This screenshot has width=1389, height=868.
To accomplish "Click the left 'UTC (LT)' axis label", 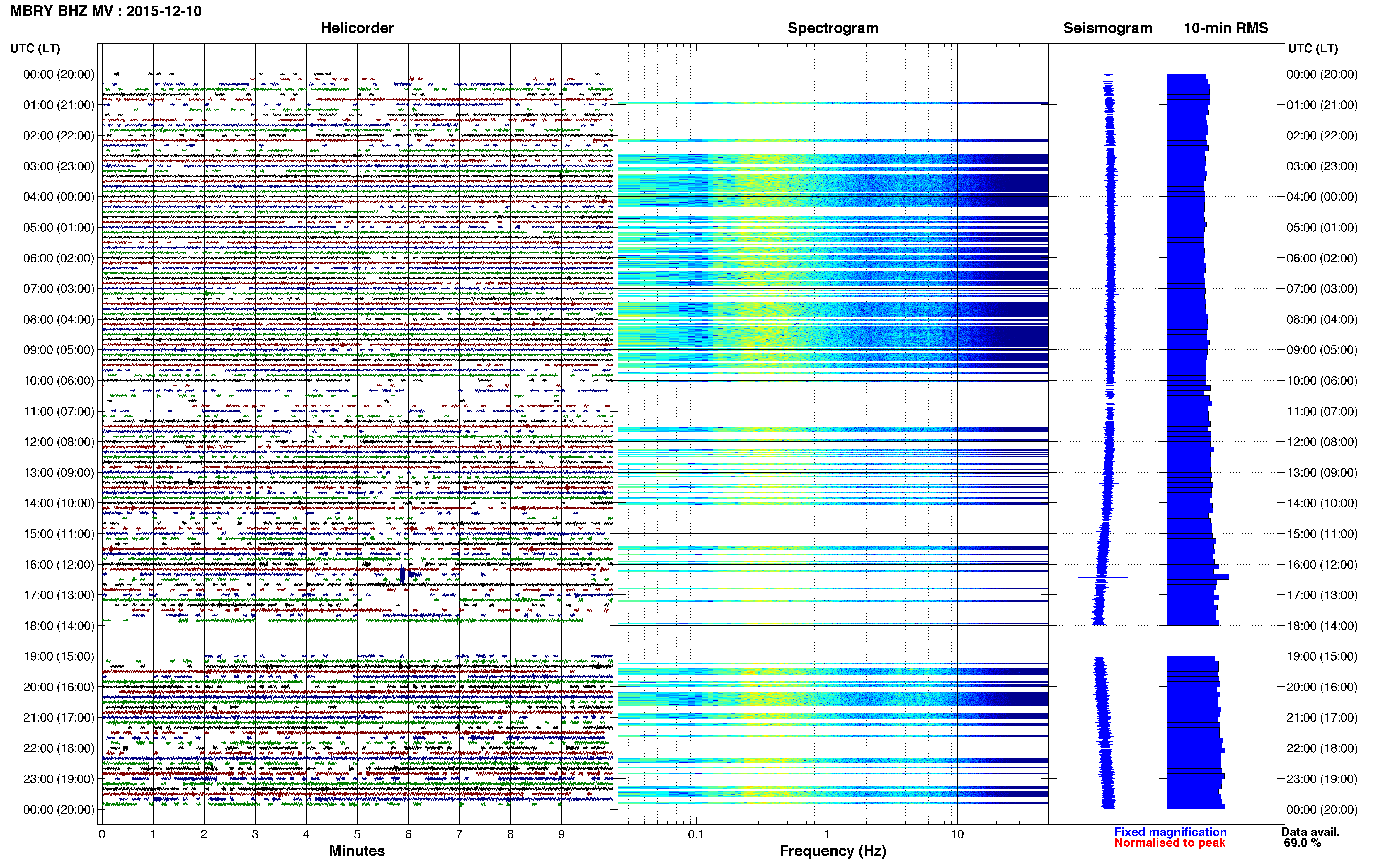I will point(35,48).
